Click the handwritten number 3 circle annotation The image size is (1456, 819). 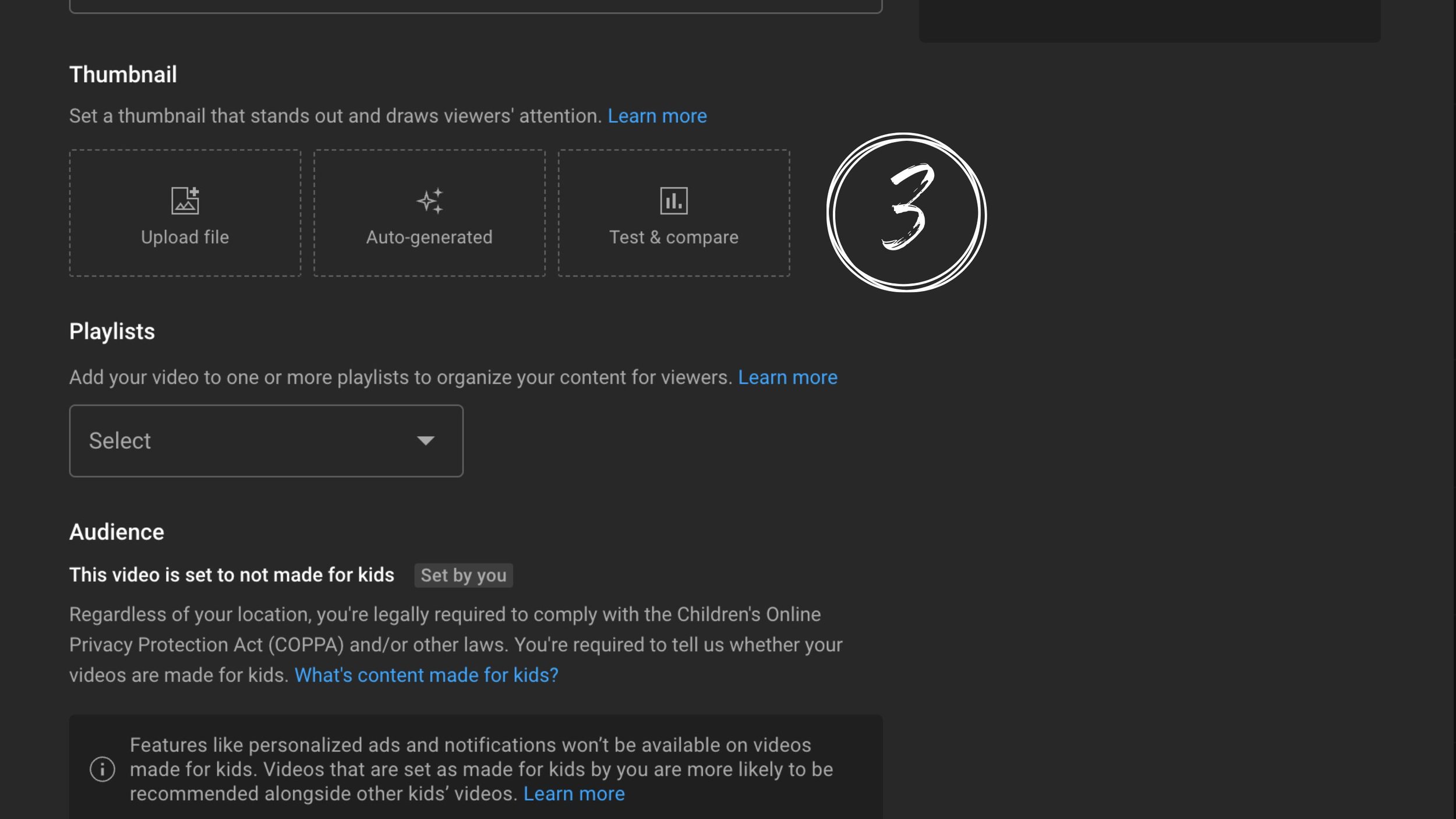(x=906, y=212)
